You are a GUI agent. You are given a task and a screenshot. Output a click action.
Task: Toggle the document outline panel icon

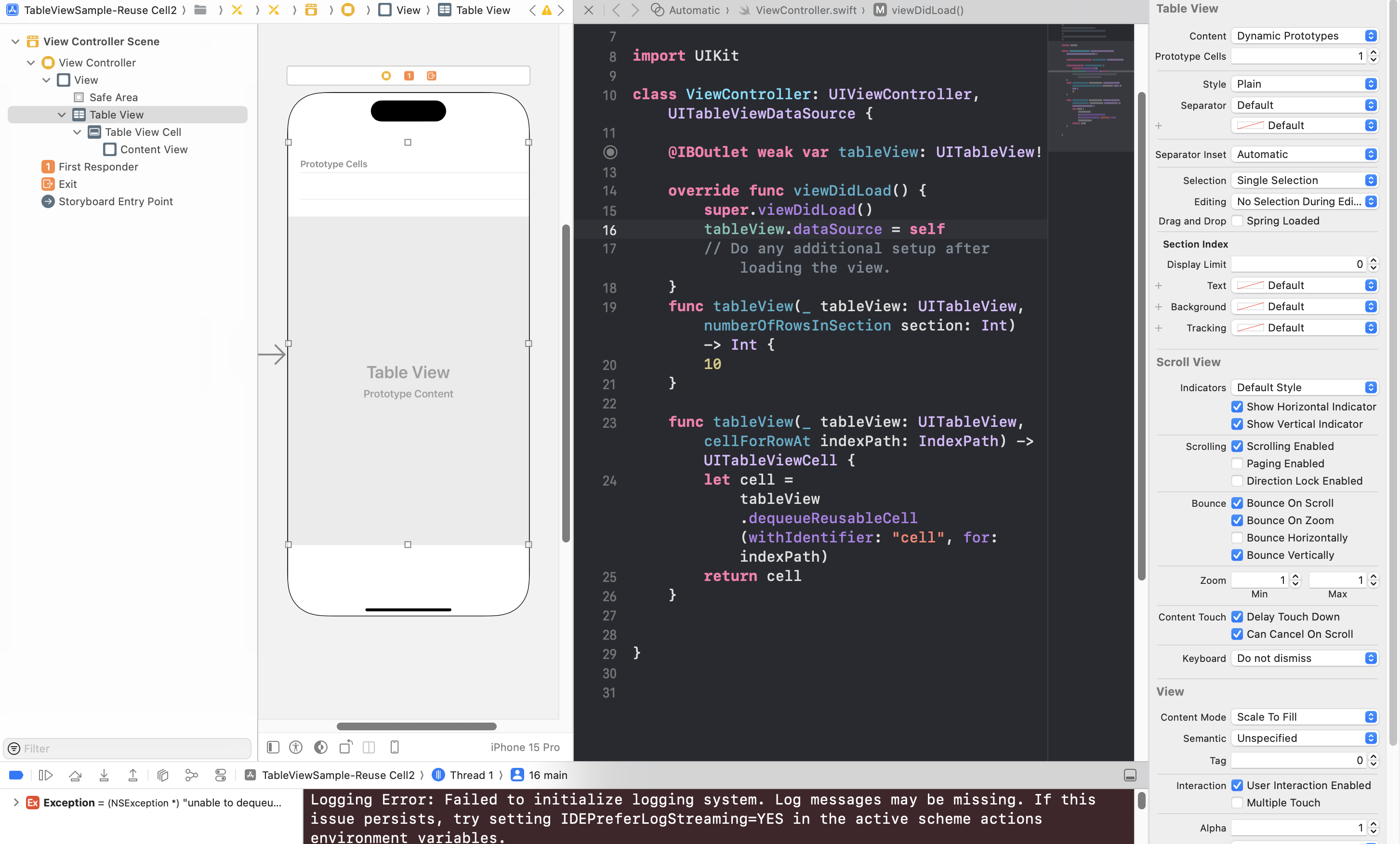coord(273,748)
